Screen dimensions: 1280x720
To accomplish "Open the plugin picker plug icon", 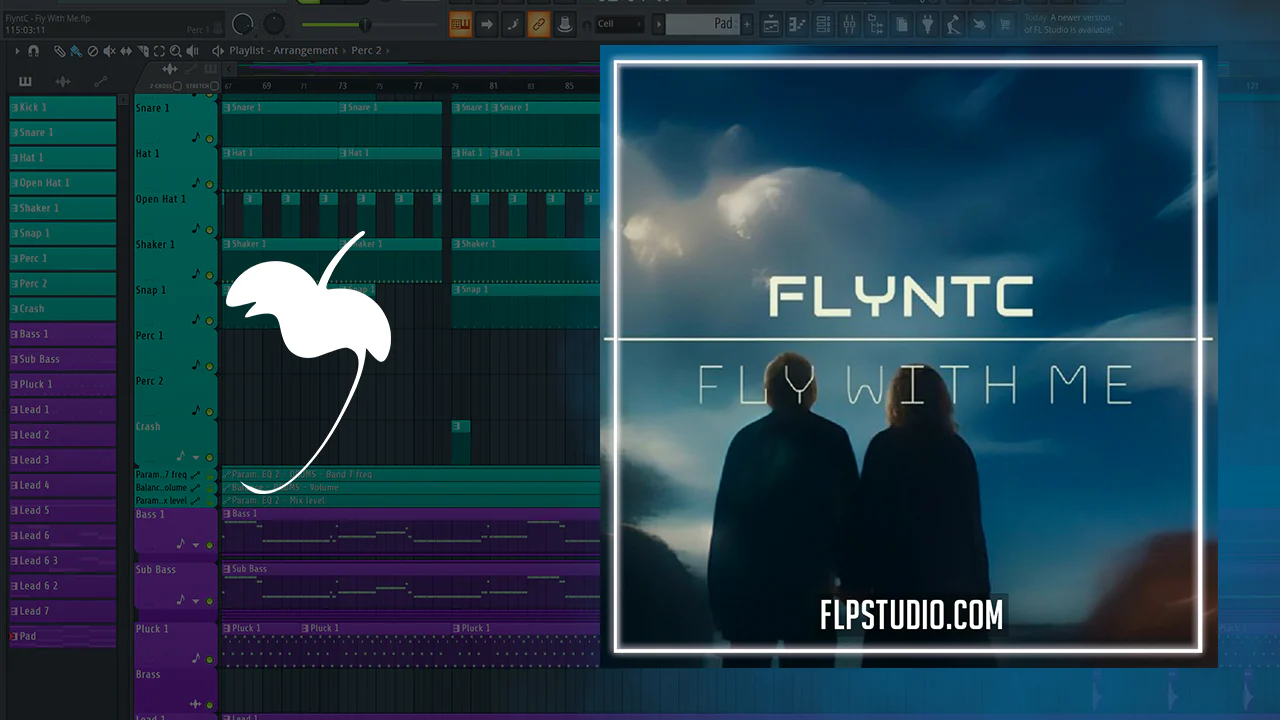I will click(x=928, y=24).
